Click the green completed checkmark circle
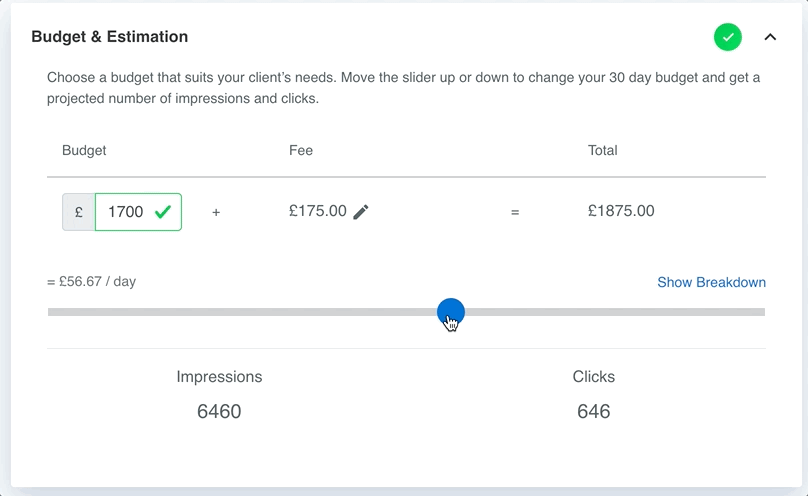This screenshot has height=496, width=808. click(x=728, y=37)
